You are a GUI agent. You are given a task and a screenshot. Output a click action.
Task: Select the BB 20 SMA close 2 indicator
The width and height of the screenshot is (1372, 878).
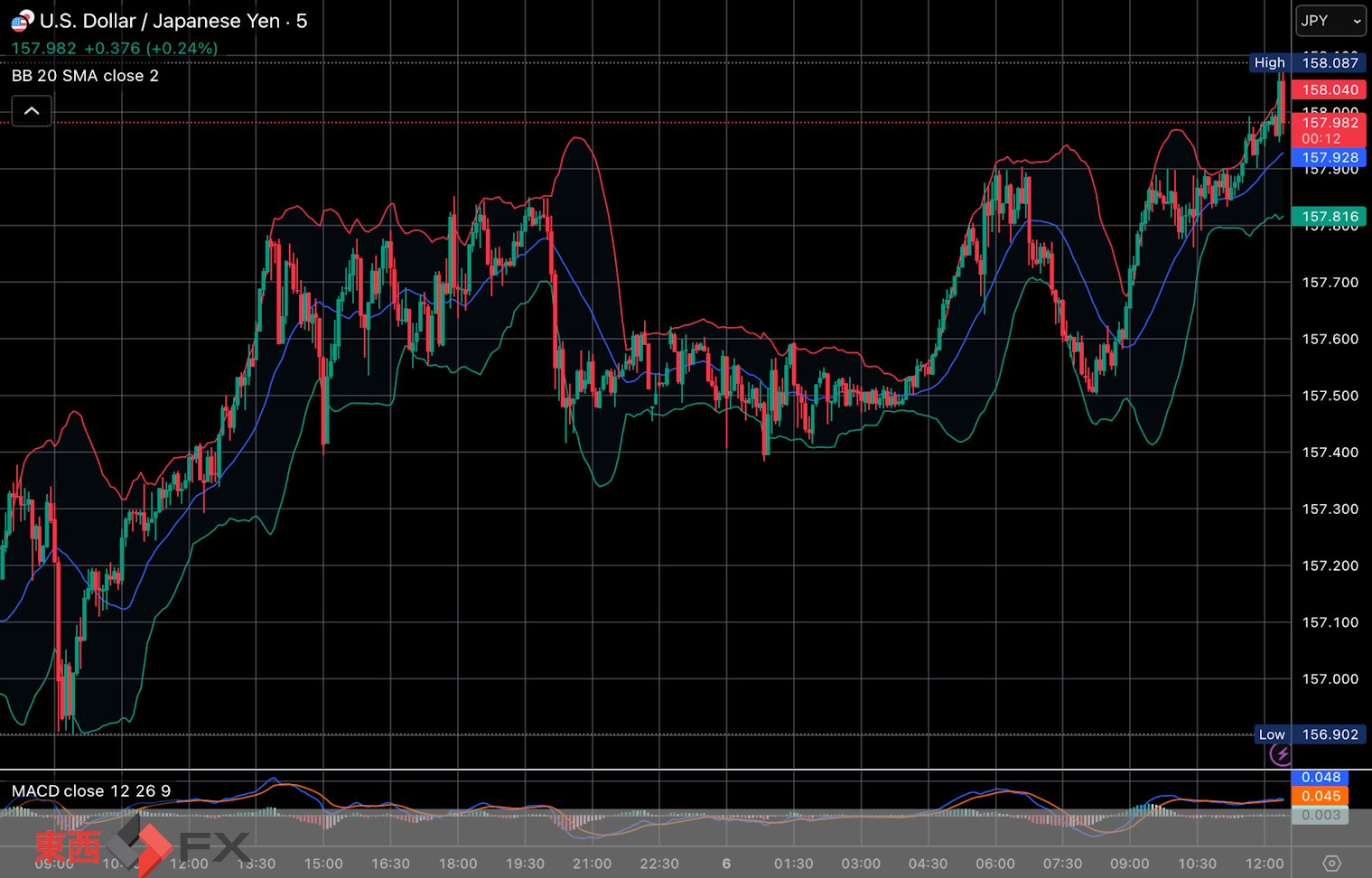point(85,76)
